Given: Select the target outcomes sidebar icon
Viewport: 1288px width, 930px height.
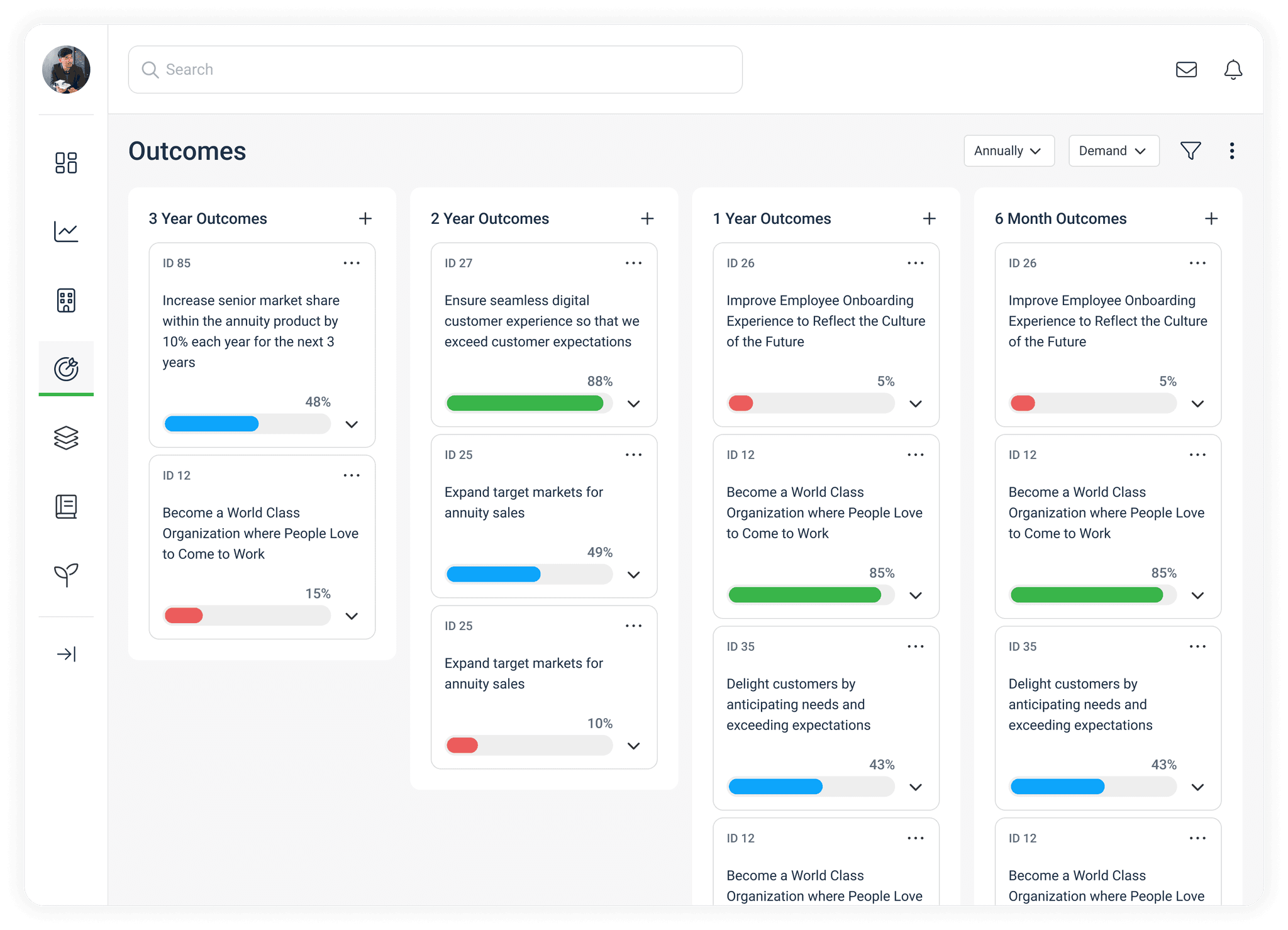Looking at the screenshot, I should [66, 368].
